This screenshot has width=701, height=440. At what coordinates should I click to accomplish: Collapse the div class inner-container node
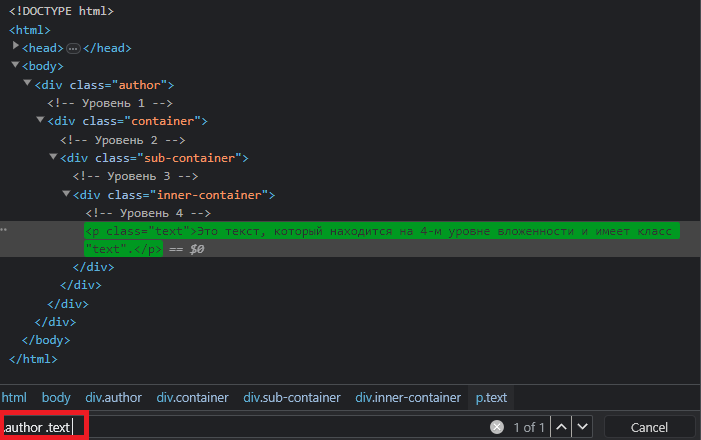click(66, 194)
